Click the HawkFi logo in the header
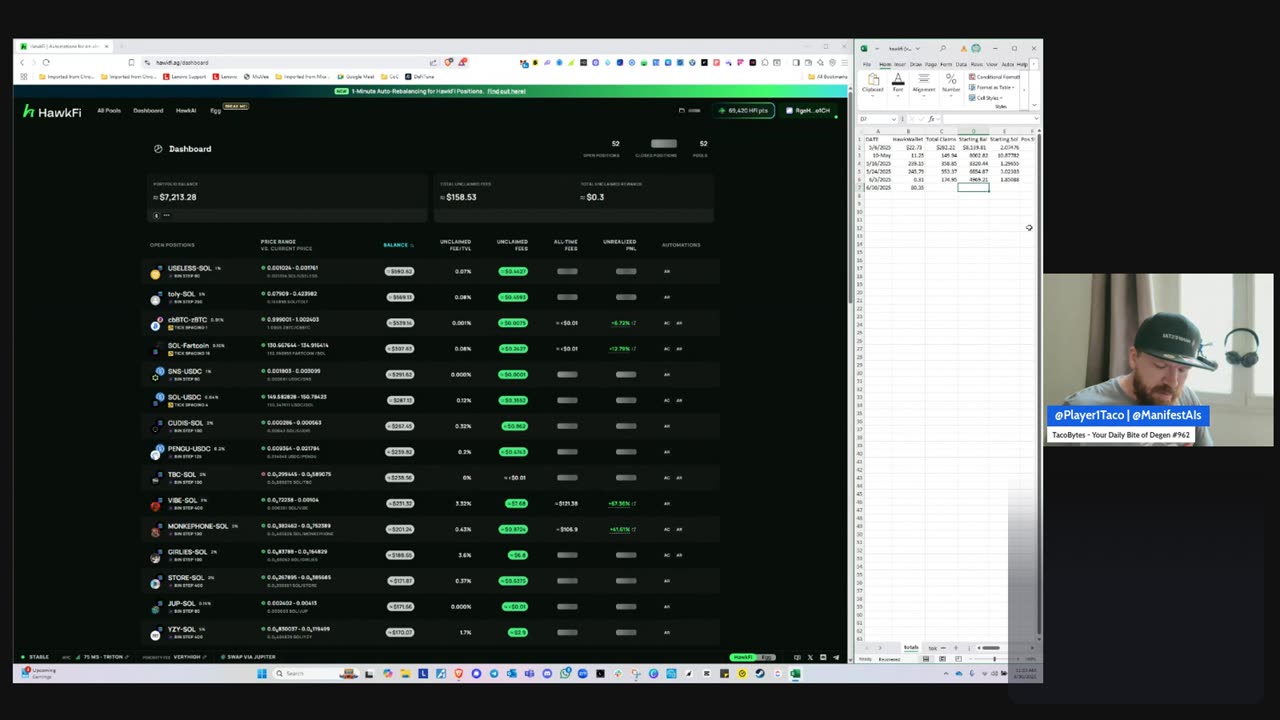The image size is (1280, 720). [52, 111]
